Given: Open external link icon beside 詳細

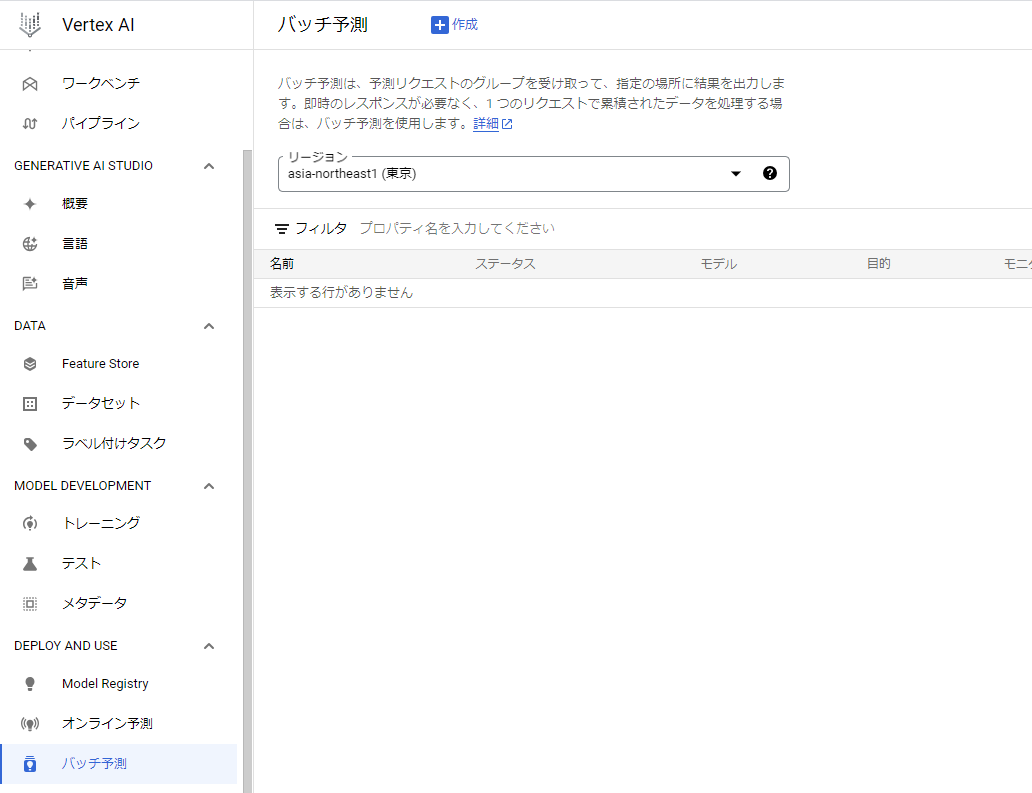Looking at the screenshot, I should [507, 124].
